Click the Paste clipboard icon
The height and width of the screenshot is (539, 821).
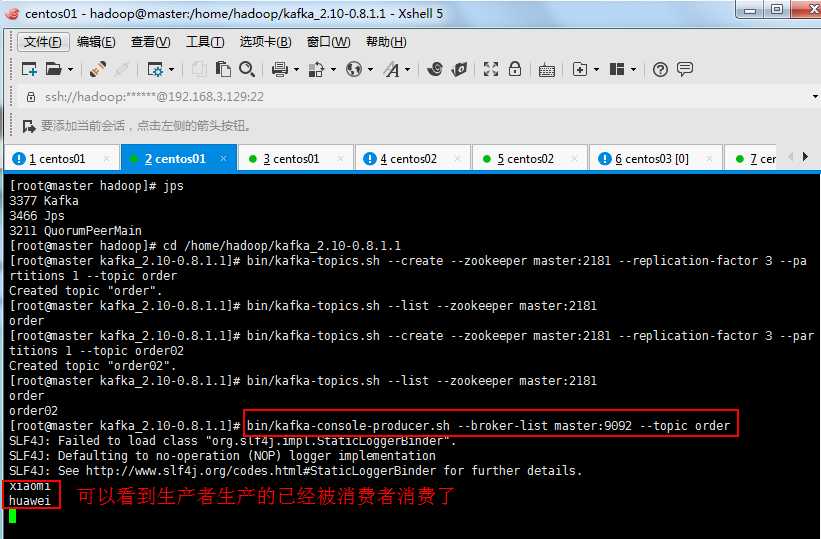[223, 69]
